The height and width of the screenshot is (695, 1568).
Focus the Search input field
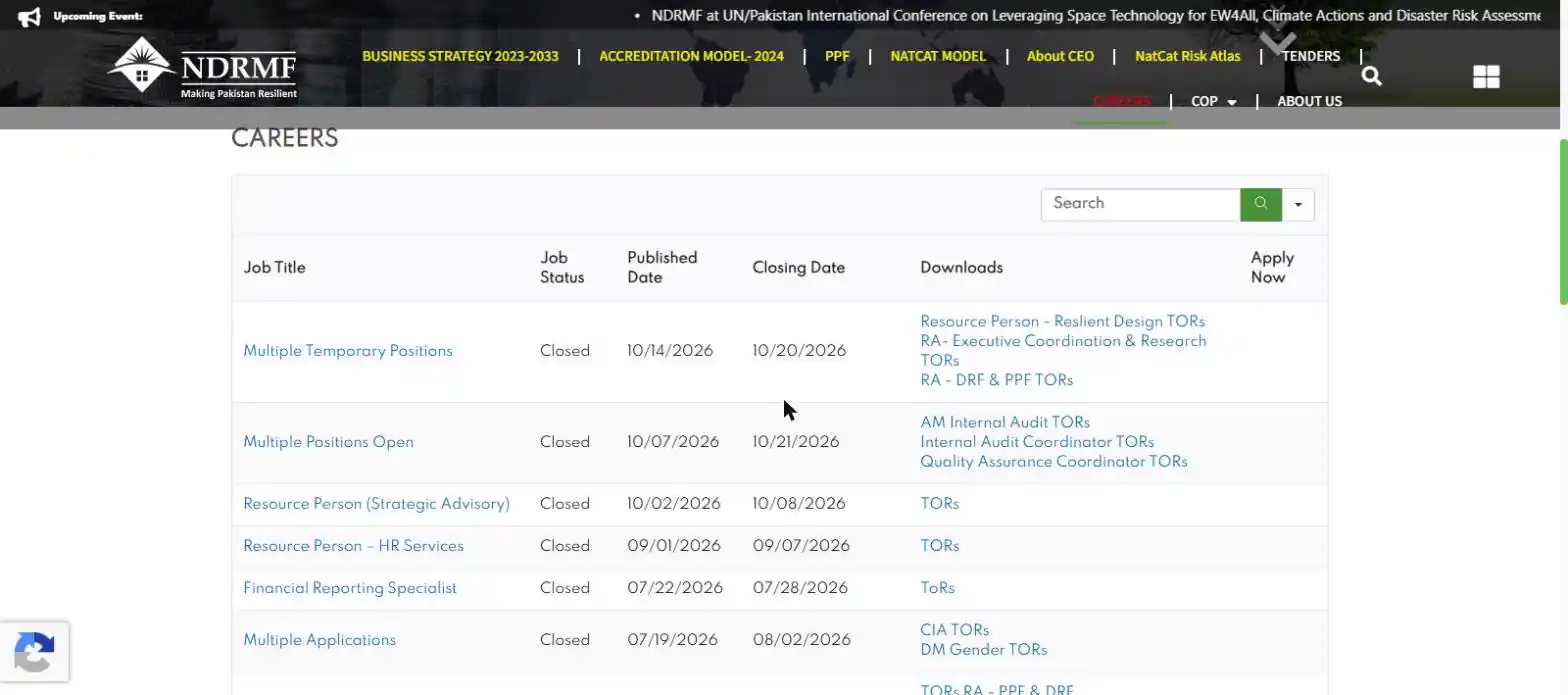pyautogui.click(x=1140, y=204)
